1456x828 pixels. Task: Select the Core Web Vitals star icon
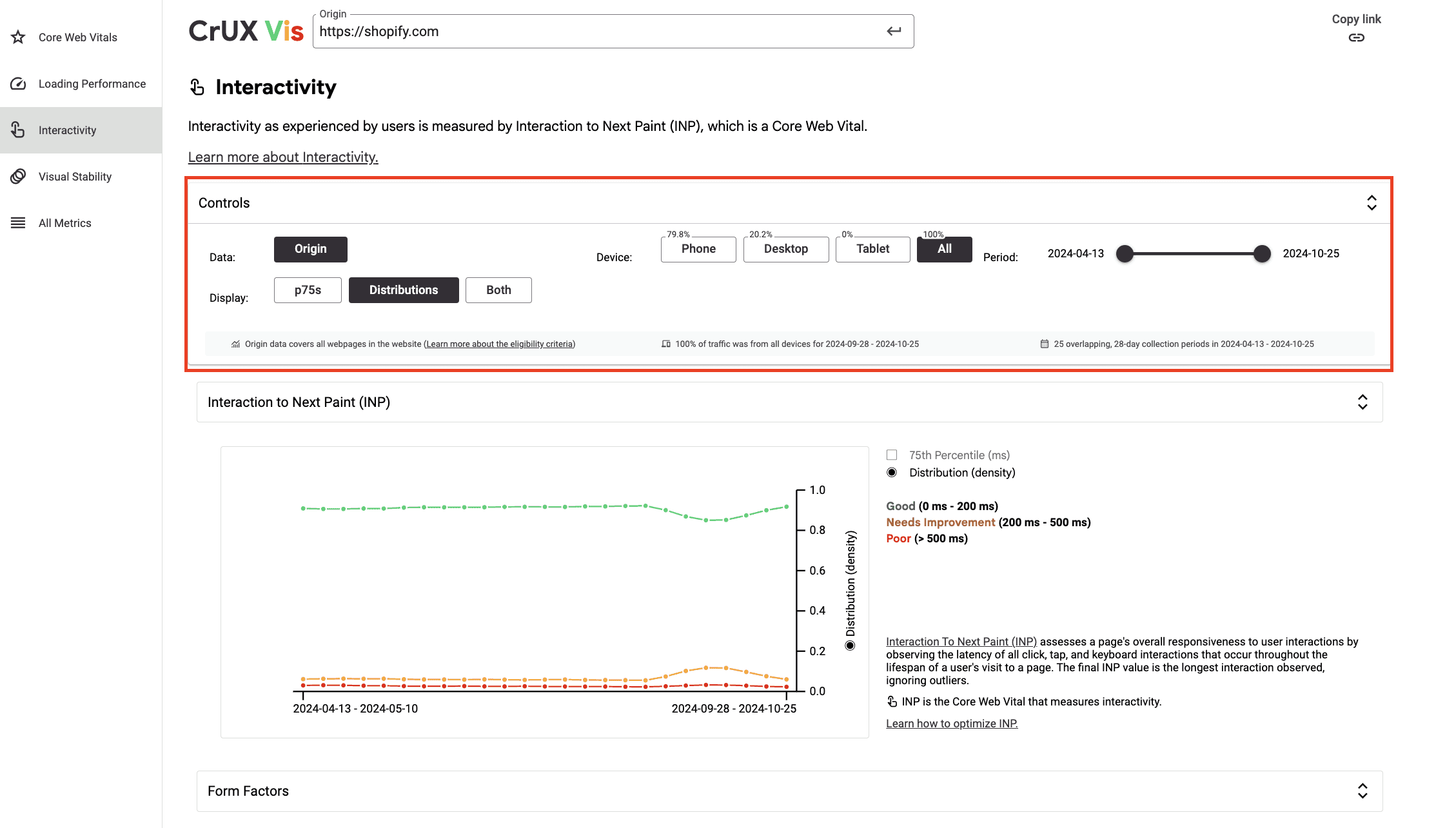click(x=18, y=37)
